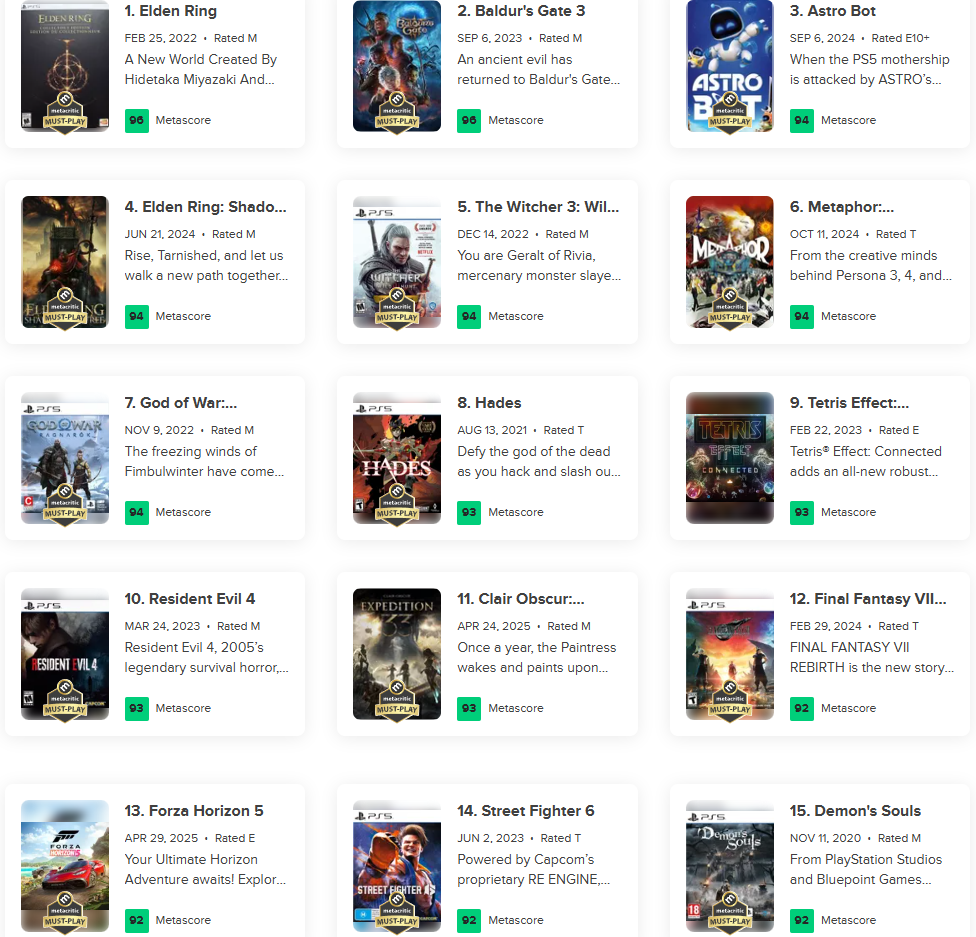Select the Street Fighter 6 cover image
The image size is (976, 937).
(397, 865)
